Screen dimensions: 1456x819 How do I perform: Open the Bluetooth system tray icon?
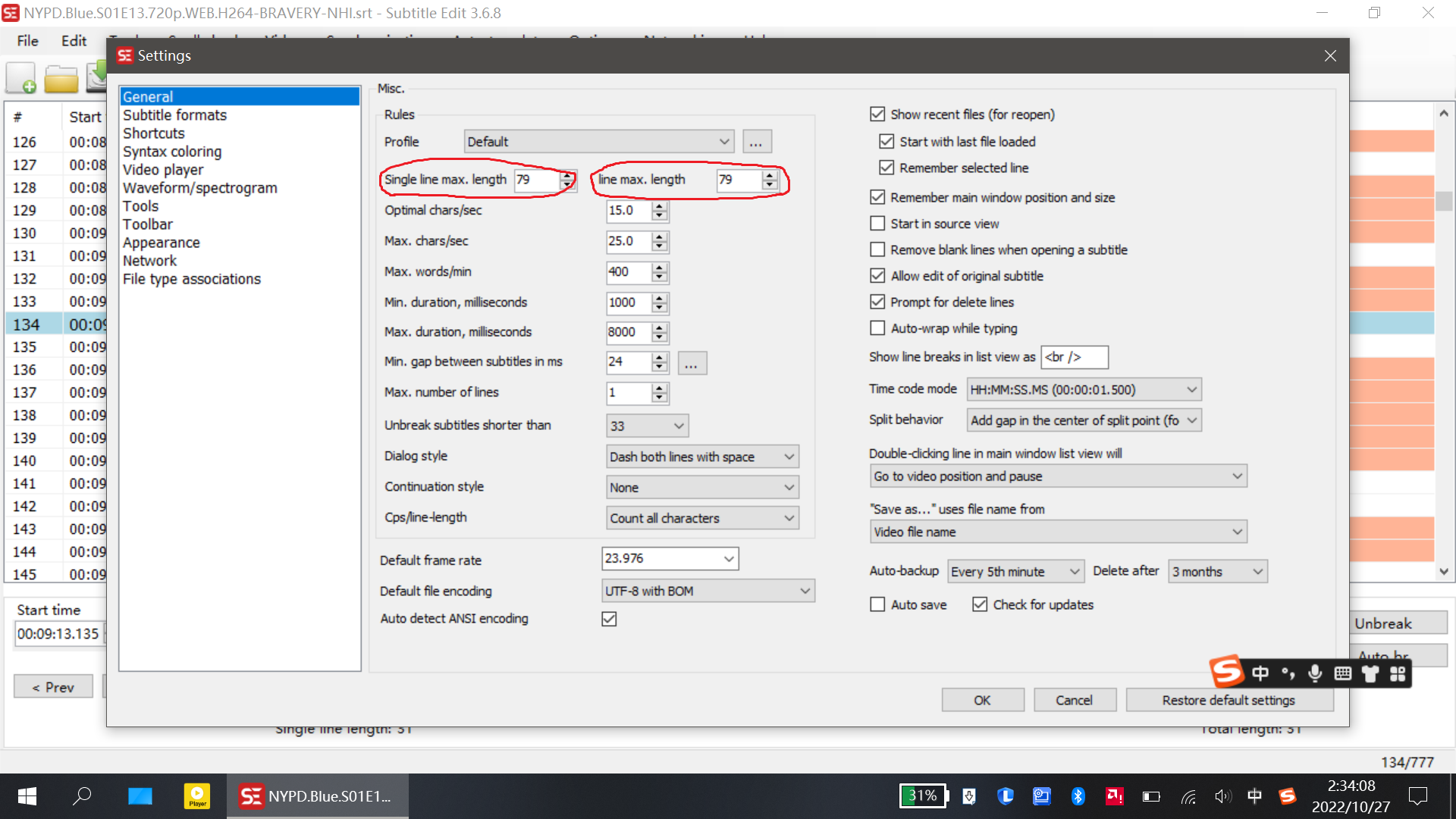1078,795
